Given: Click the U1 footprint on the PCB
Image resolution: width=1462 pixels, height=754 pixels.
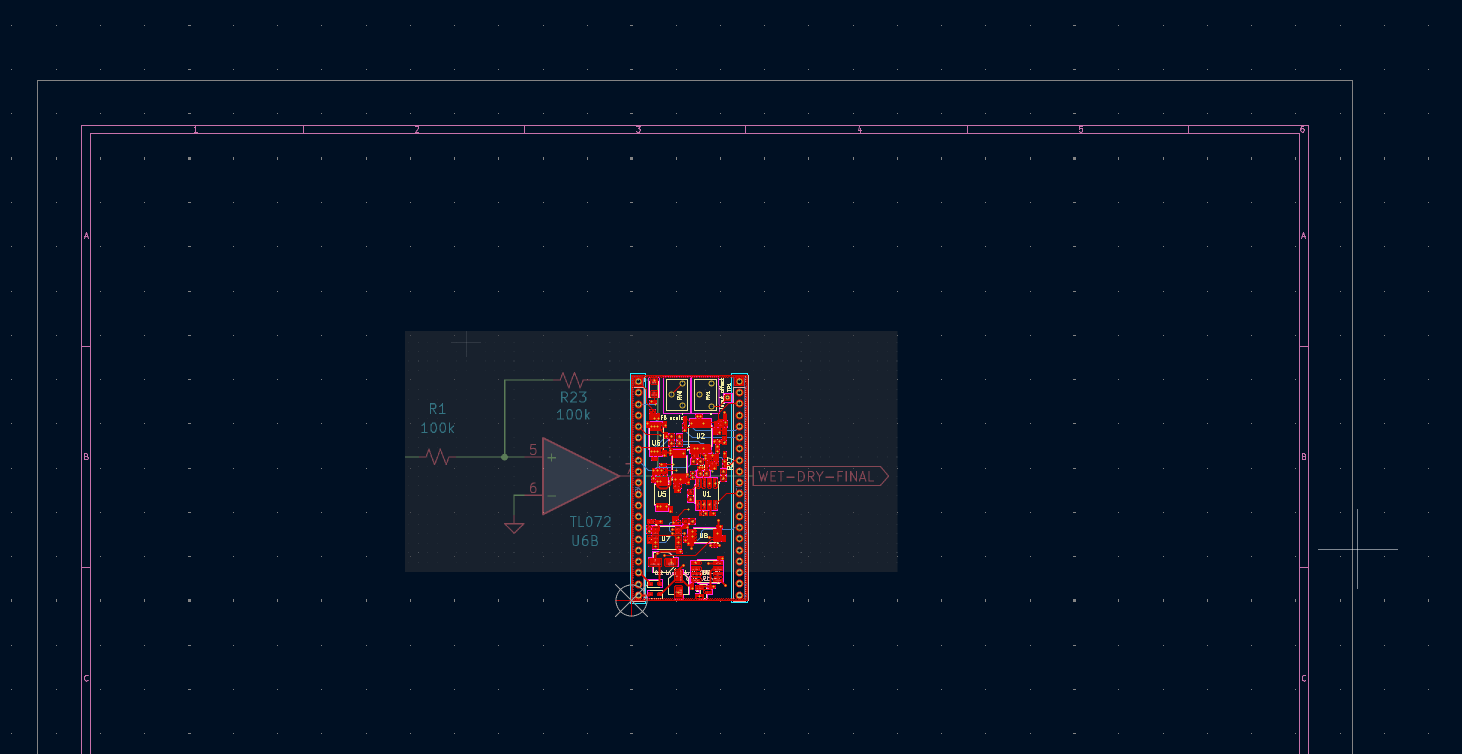Looking at the screenshot, I should 706,493.
